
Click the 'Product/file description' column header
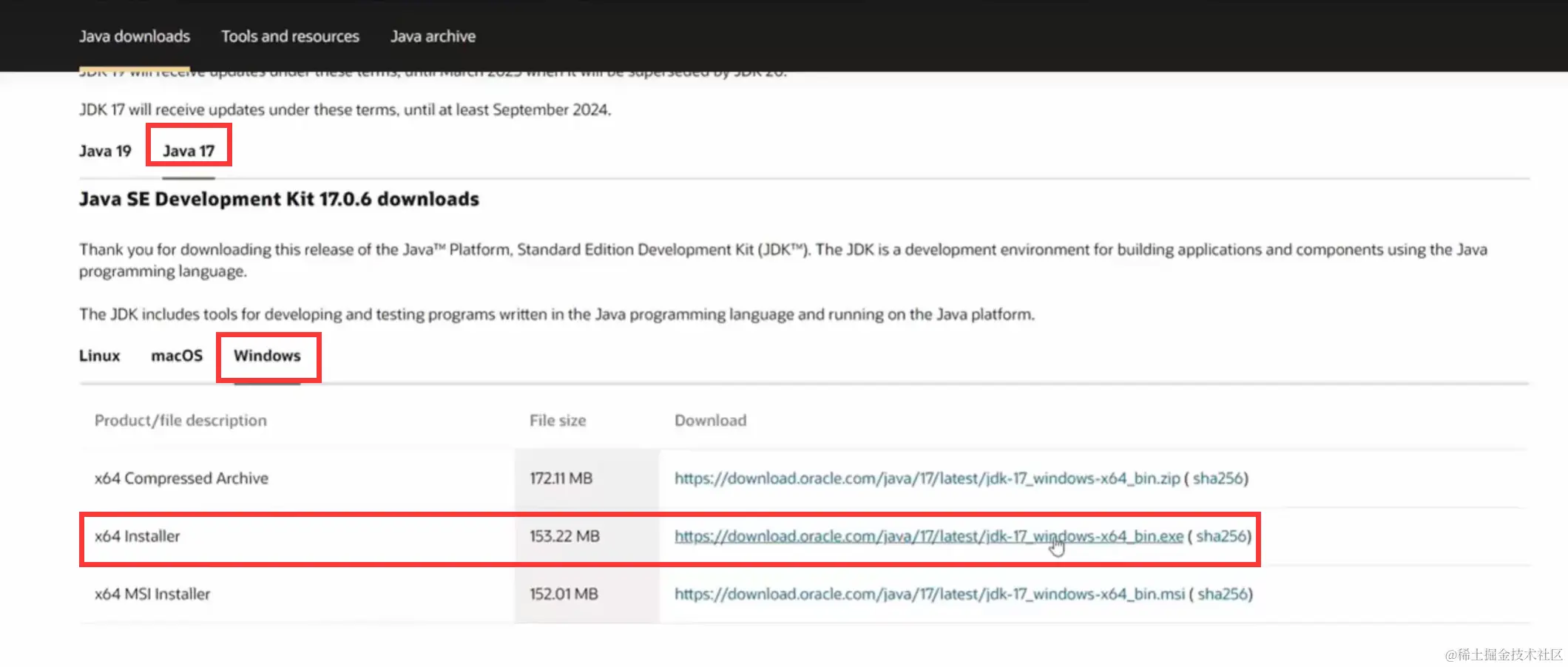[x=180, y=420]
